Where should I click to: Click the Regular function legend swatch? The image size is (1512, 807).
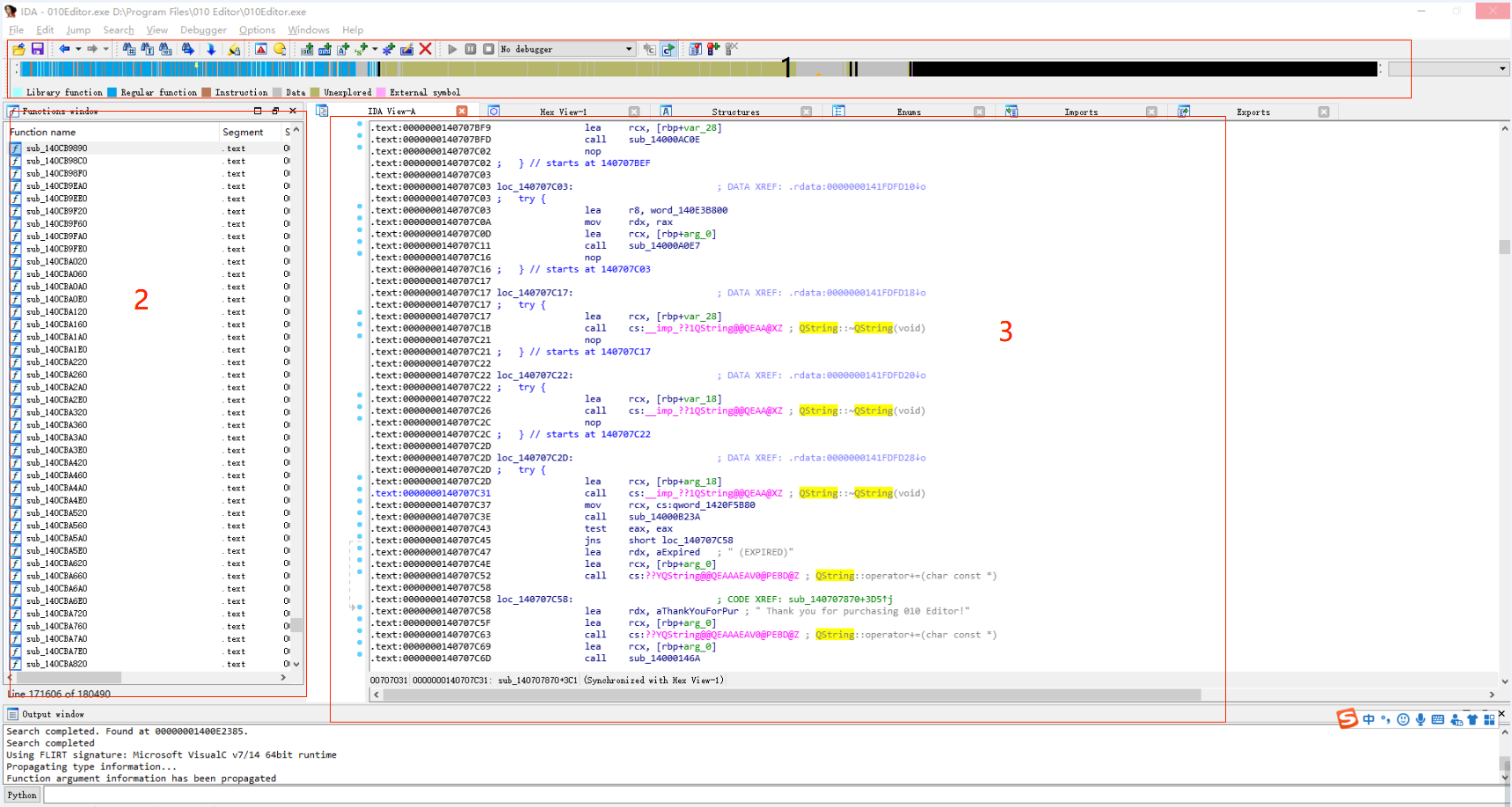[x=112, y=91]
